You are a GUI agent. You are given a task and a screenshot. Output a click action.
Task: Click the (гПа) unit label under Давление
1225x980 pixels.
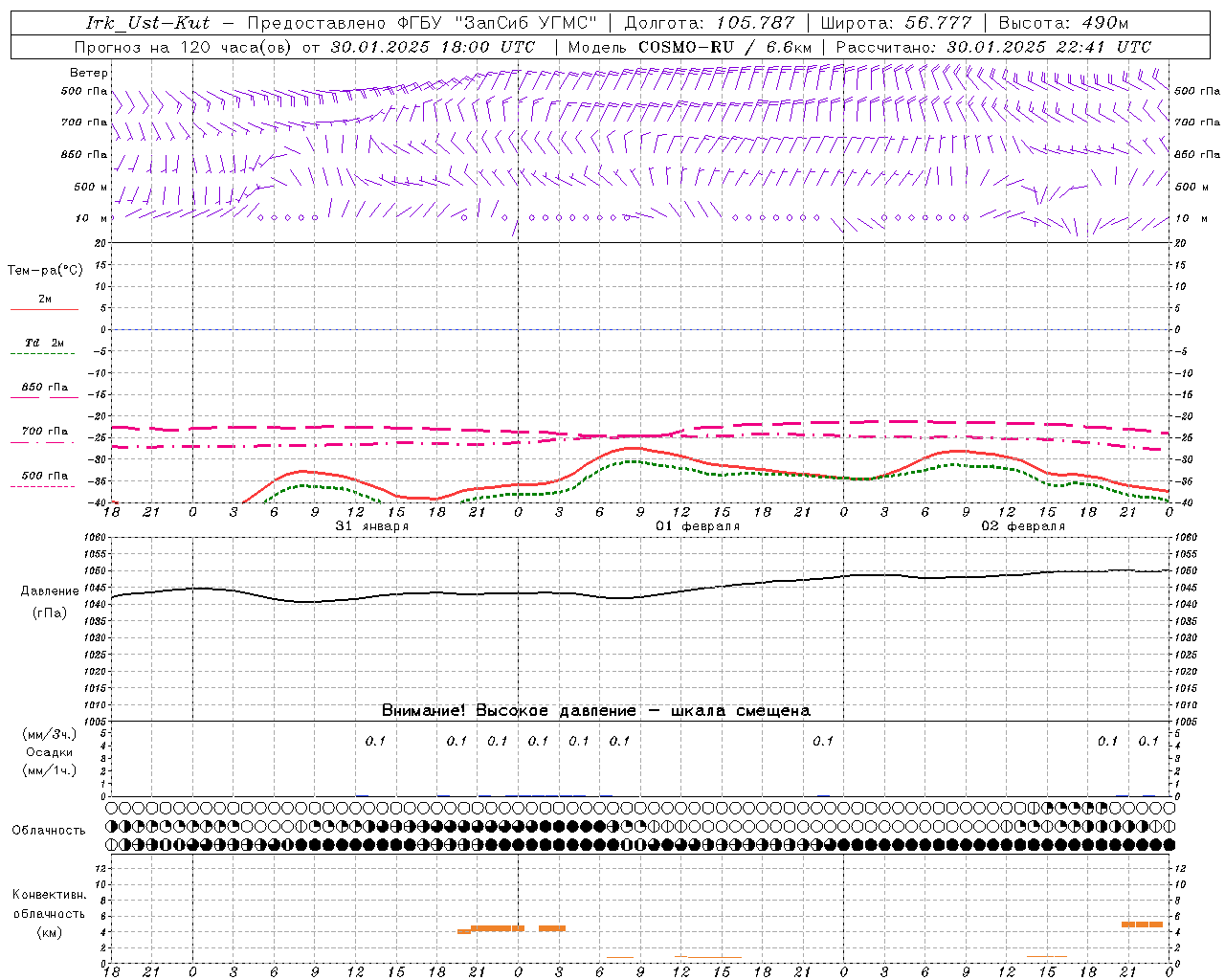(50, 613)
